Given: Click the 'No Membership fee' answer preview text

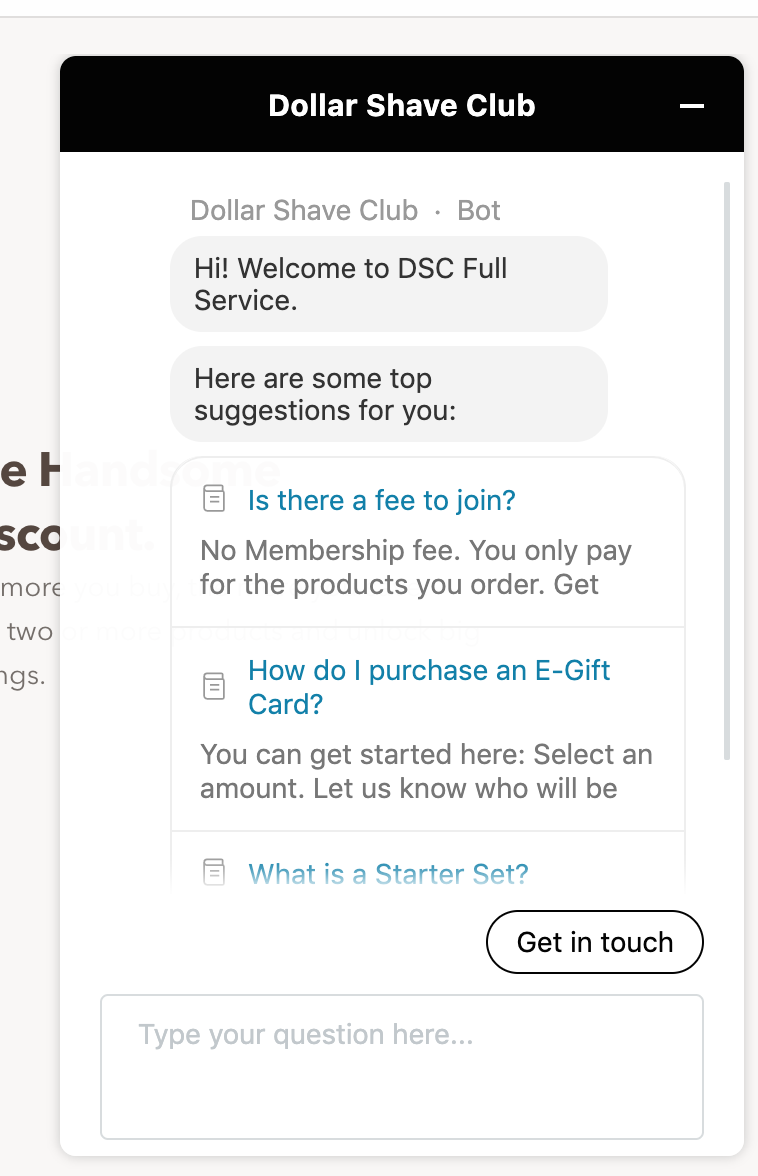Looking at the screenshot, I should tap(416, 568).
